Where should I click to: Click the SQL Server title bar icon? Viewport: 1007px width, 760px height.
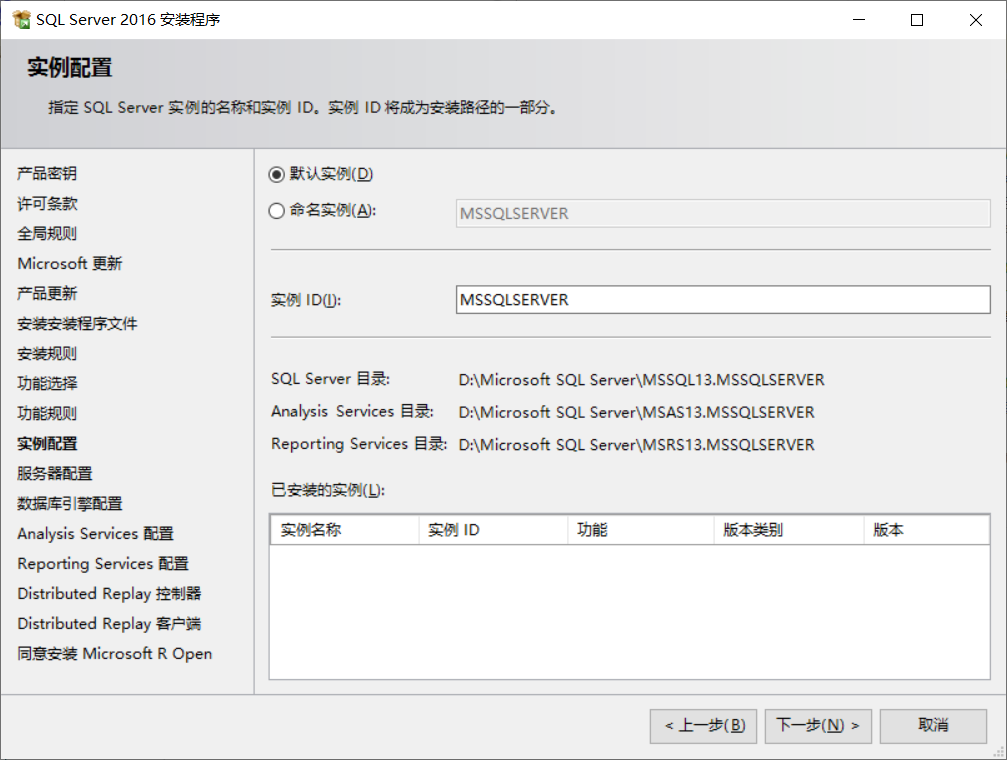pos(20,19)
